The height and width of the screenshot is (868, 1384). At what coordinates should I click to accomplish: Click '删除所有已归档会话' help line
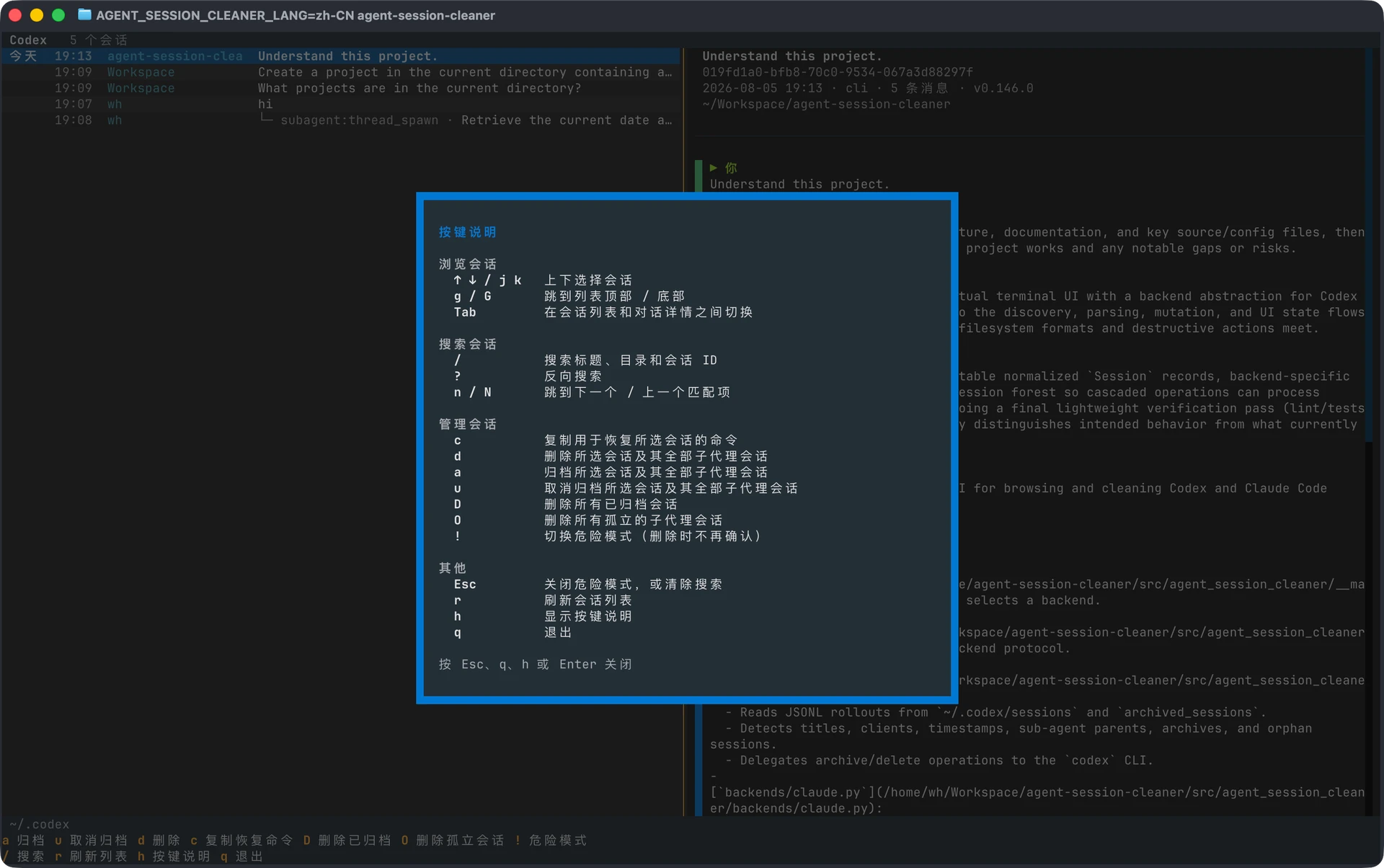[x=611, y=504]
